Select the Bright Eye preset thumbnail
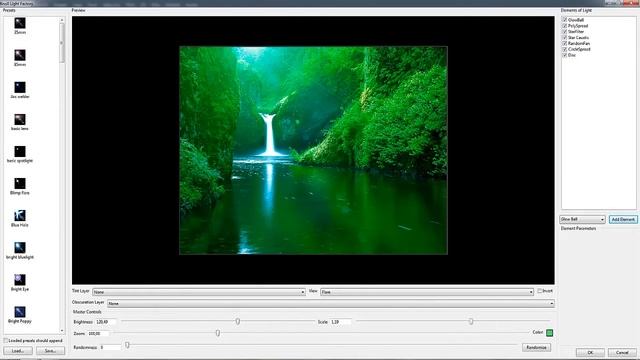 click(x=20, y=280)
